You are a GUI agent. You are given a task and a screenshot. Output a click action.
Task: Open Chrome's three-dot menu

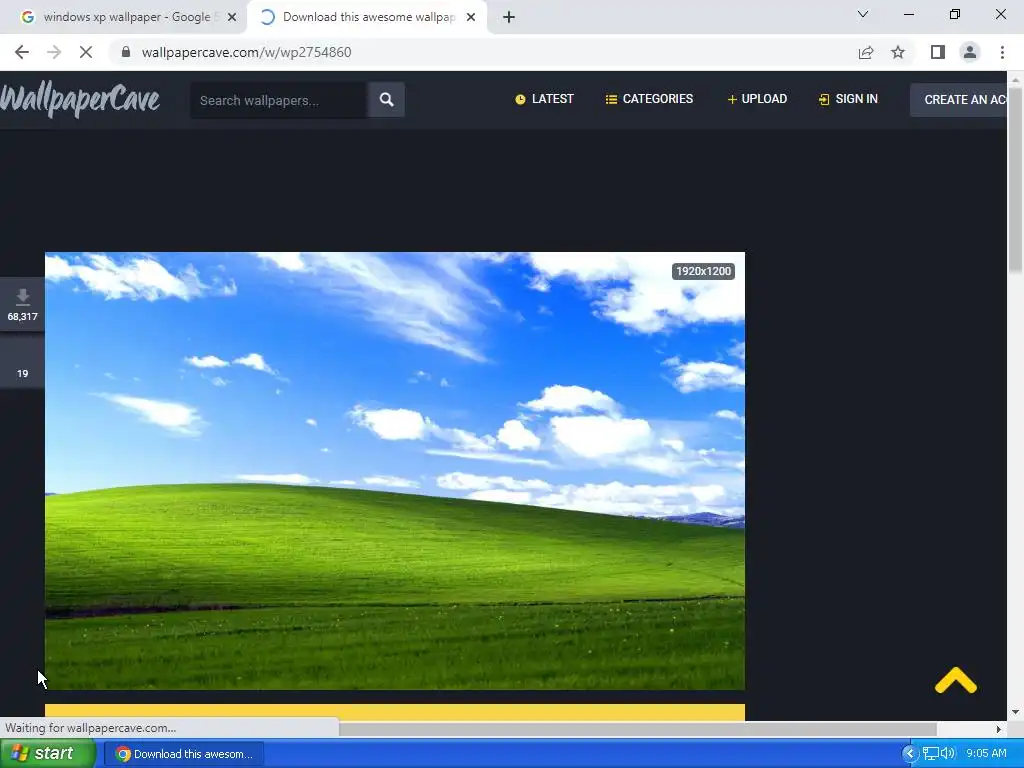click(1002, 52)
